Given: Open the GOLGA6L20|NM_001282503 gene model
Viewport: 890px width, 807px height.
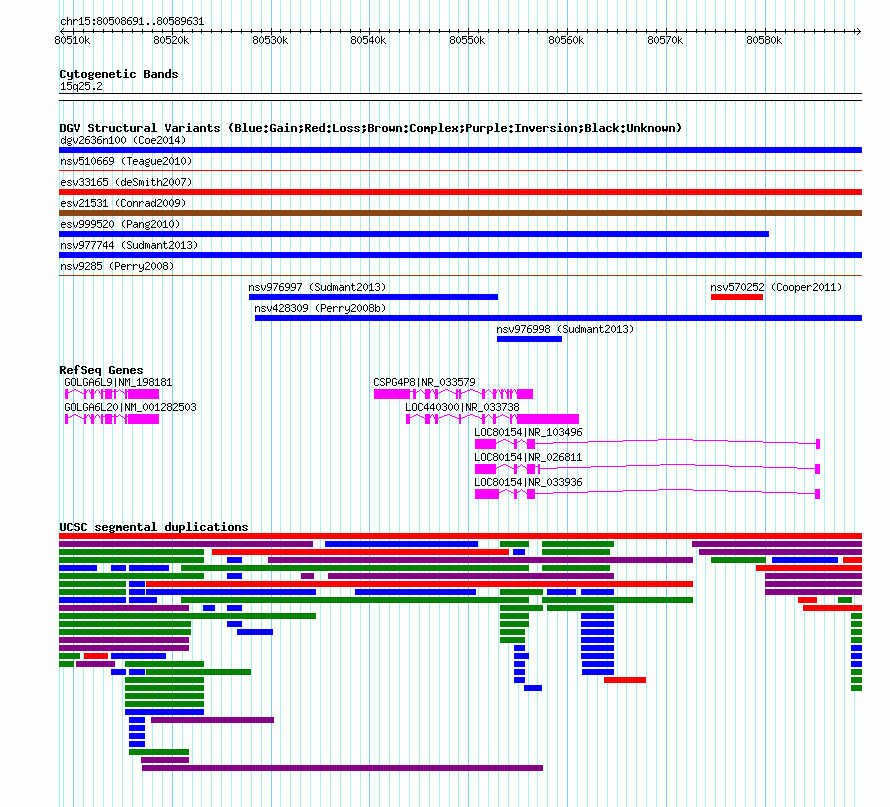Looking at the screenshot, I should [112, 419].
